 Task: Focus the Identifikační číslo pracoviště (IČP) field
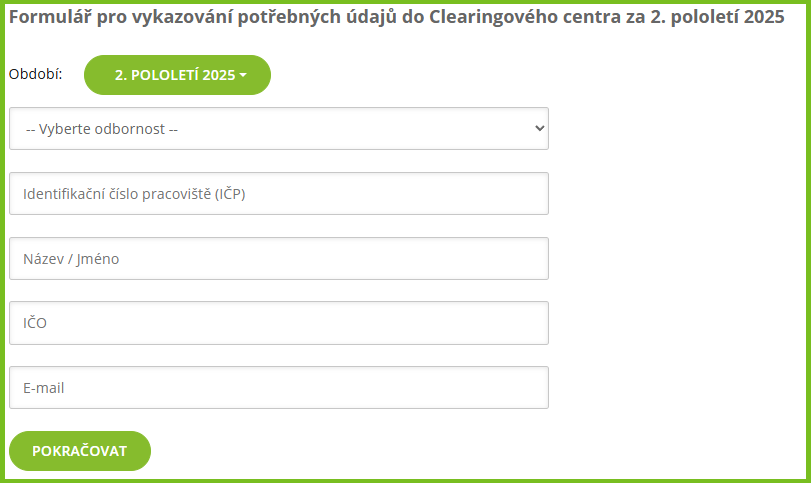[x=279, y=194]
